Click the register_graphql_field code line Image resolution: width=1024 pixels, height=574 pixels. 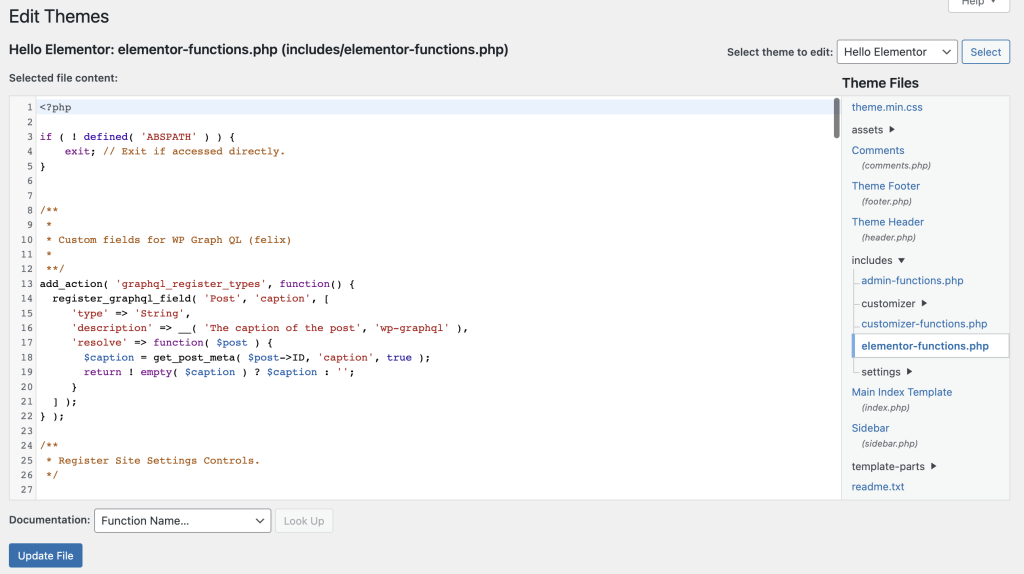pyautogui.click(x=191, y=298)
